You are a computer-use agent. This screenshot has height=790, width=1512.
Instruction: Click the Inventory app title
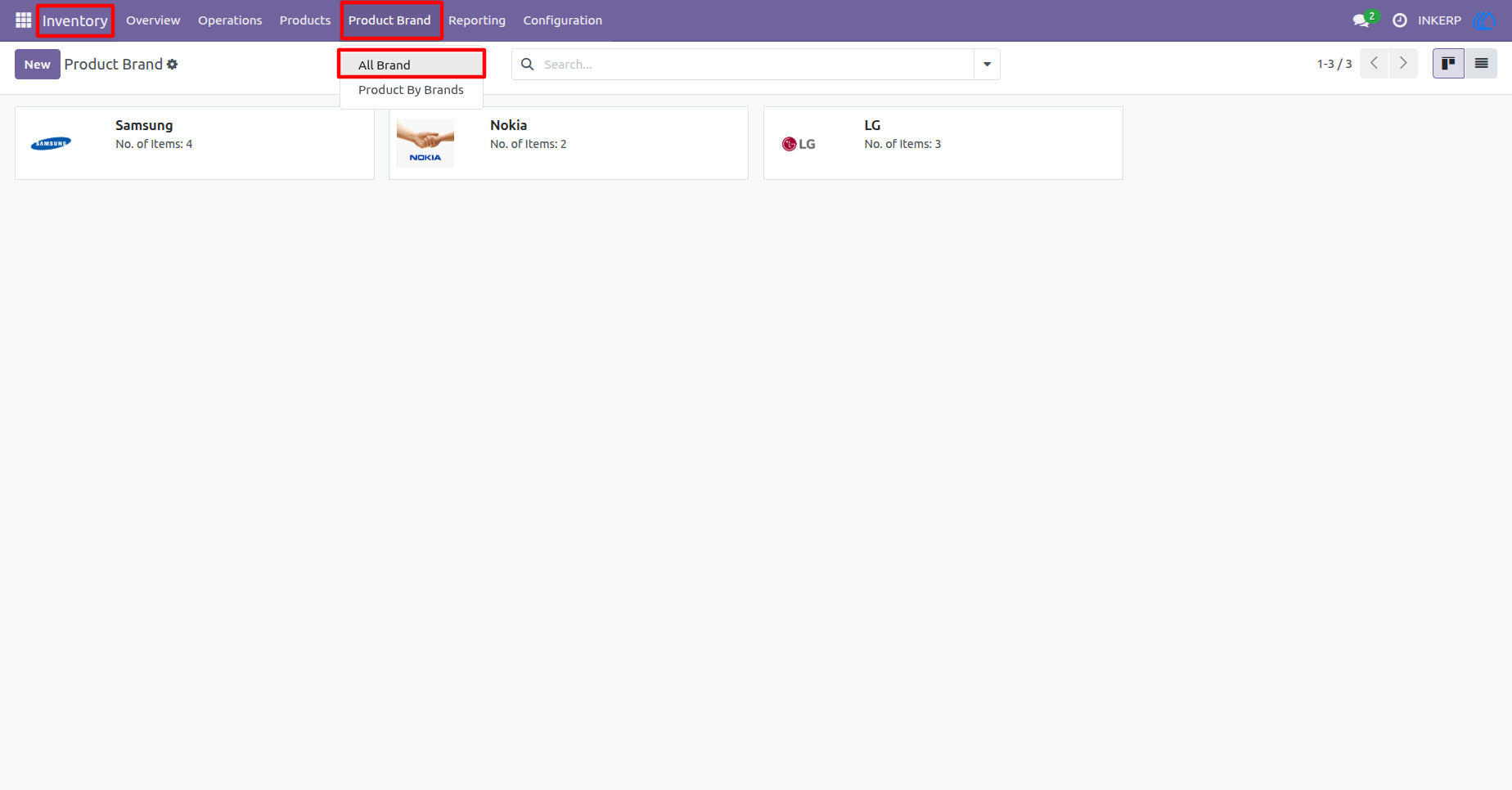pos(75,20)
